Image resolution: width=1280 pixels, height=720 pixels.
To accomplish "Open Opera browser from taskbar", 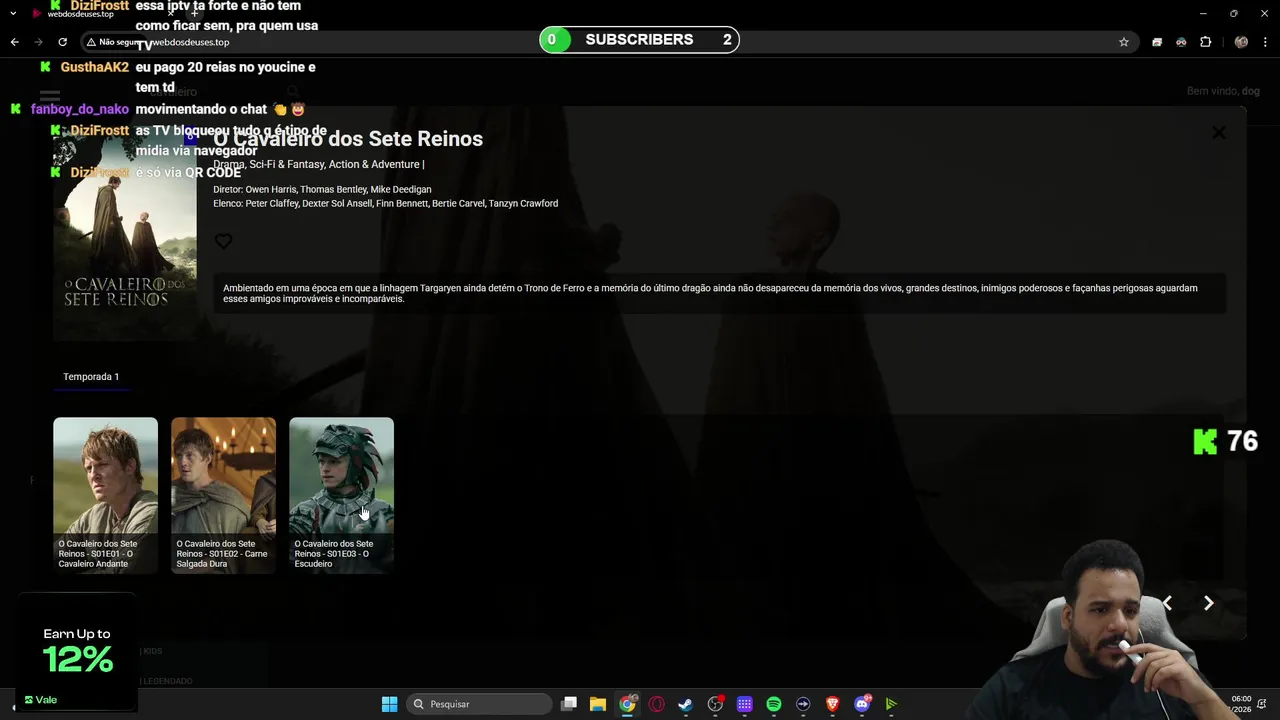I will (x=657, y=704).
